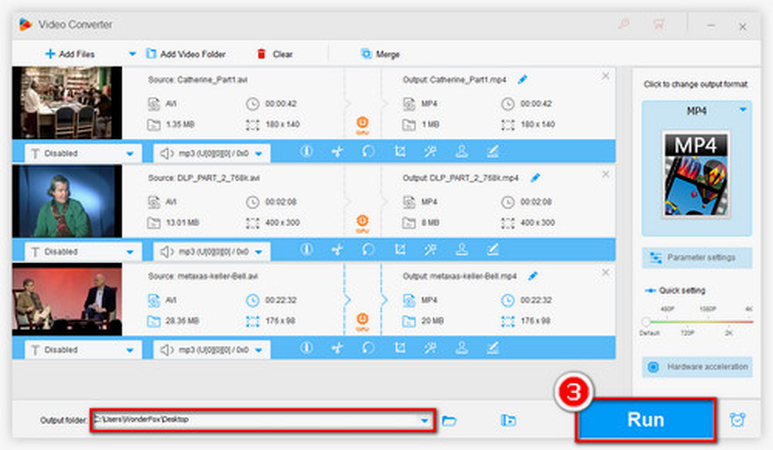Open watermark tool for Catherine_Part1 video

462,151
